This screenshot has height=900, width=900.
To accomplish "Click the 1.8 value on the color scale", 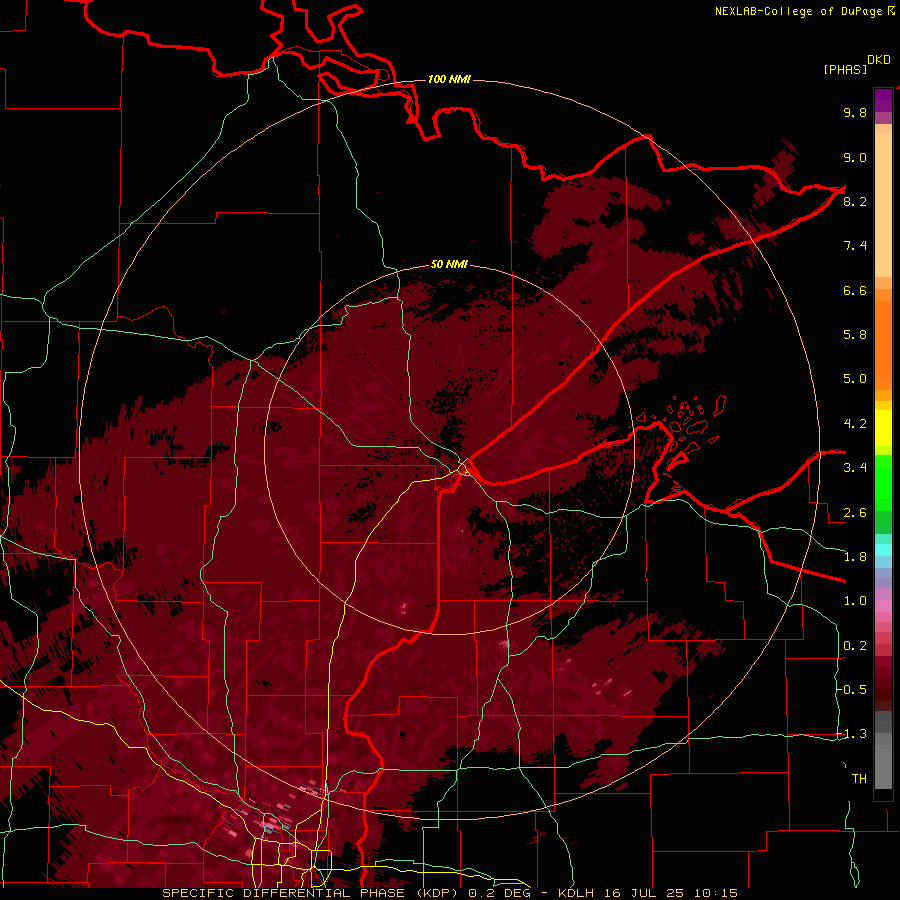I will click(855, 557).
